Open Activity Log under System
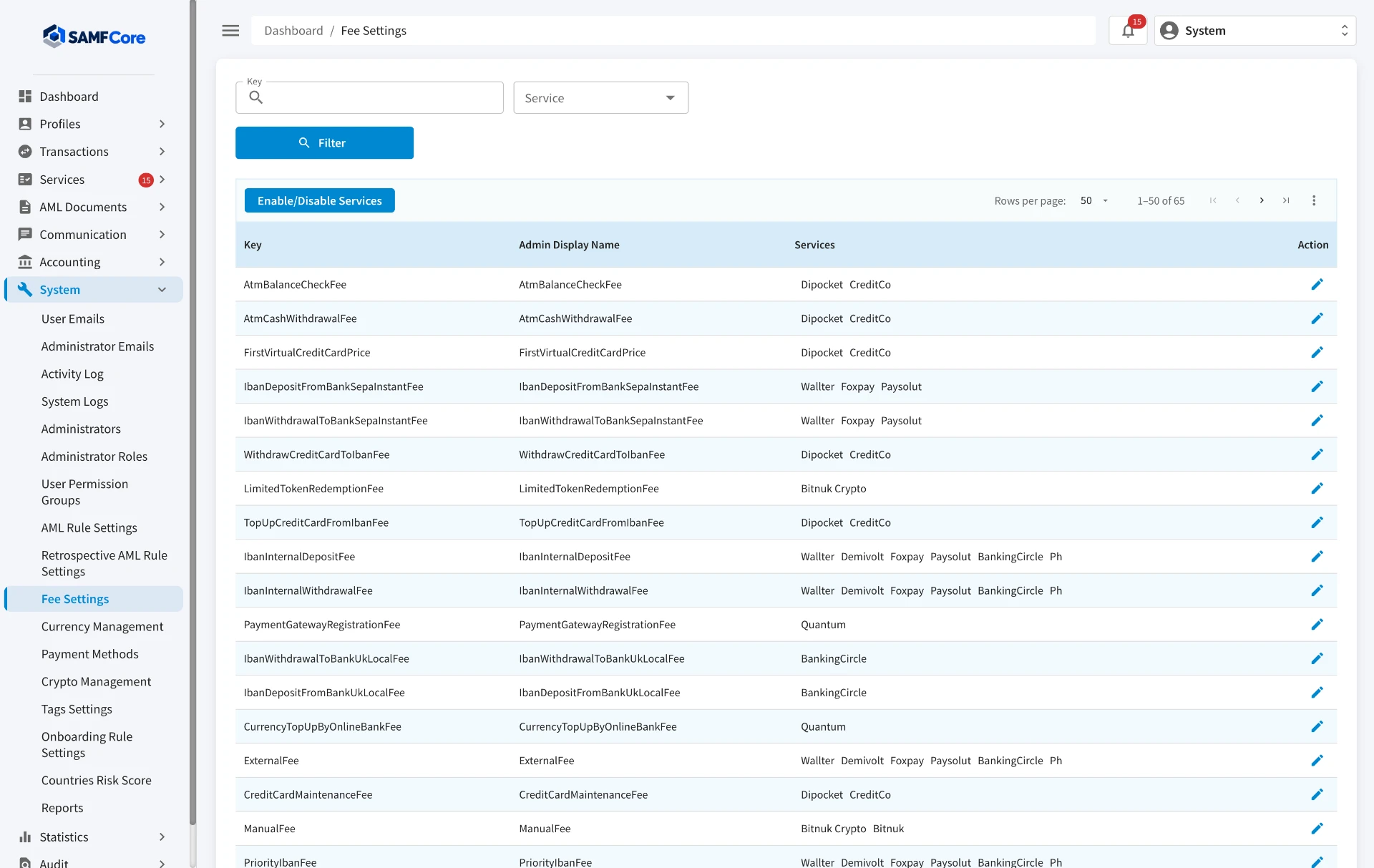Image resolution: width=1374 pixels, height=868 pixels. point(72,374)
